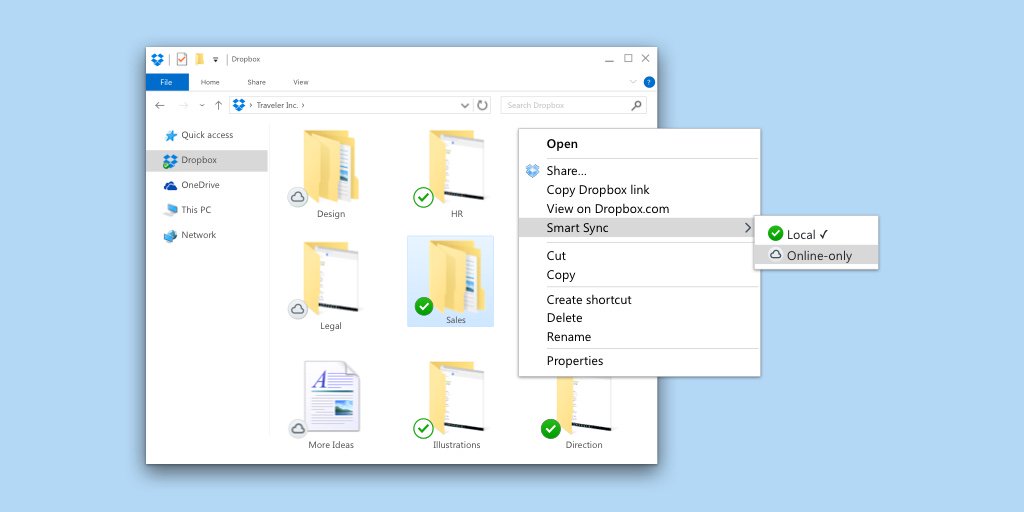Choose Properties from the context menu
Screen dimensions: 1024x512
[x=639, y=361]
